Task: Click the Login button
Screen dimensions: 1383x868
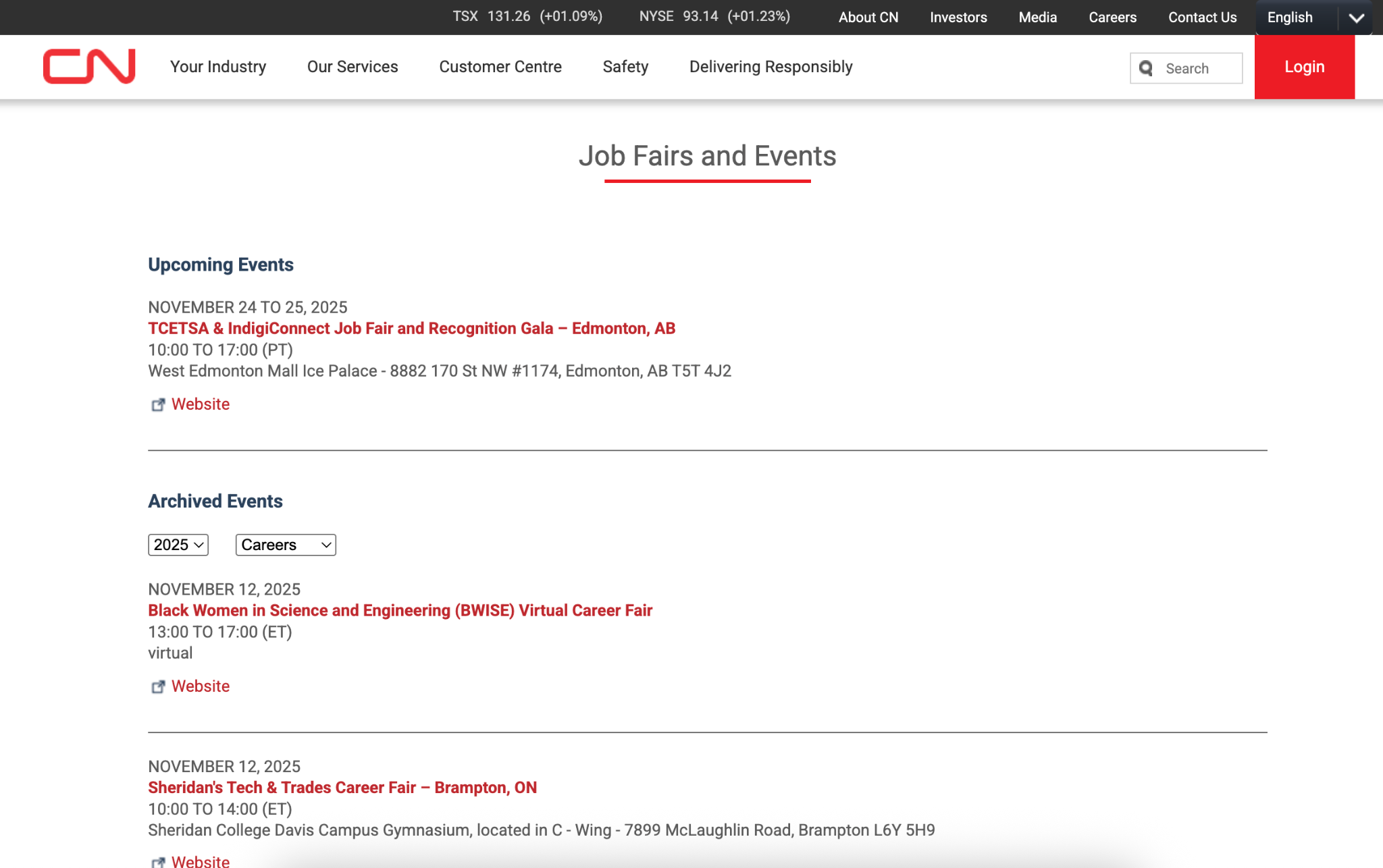Action: pos(1303,67)
